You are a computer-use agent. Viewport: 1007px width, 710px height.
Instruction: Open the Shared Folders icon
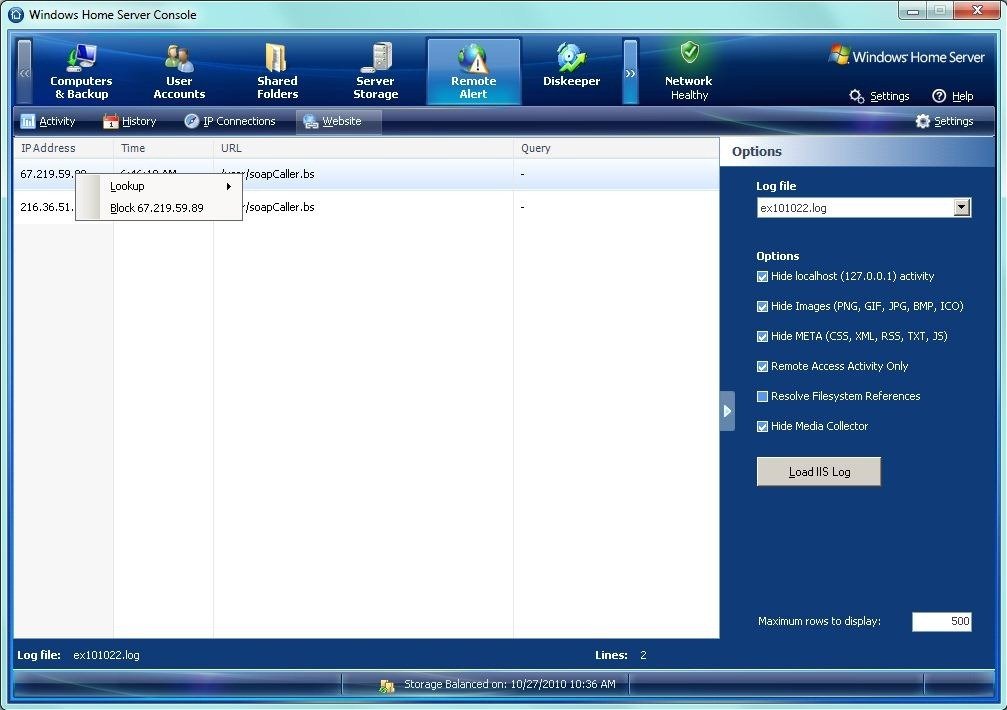pyautogui.click(x=277, y=57)
